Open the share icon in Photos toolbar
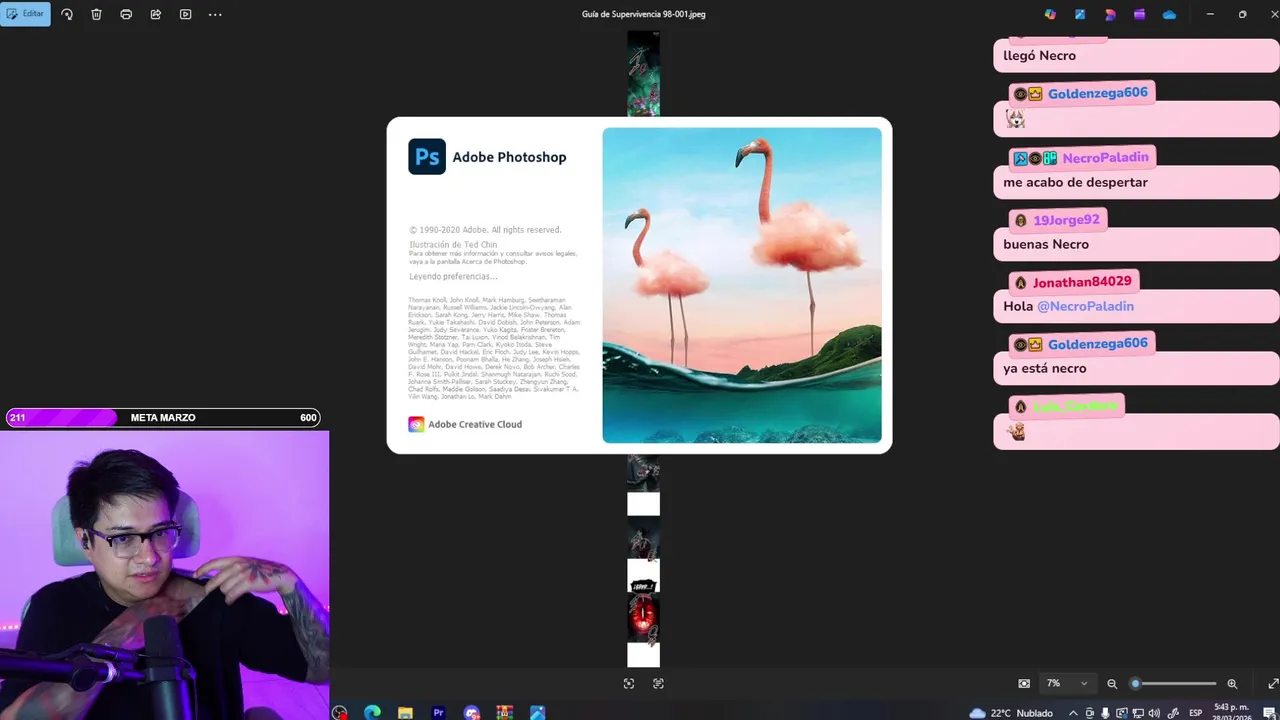This screenshot has width=1280, height=720. (156, 14)
